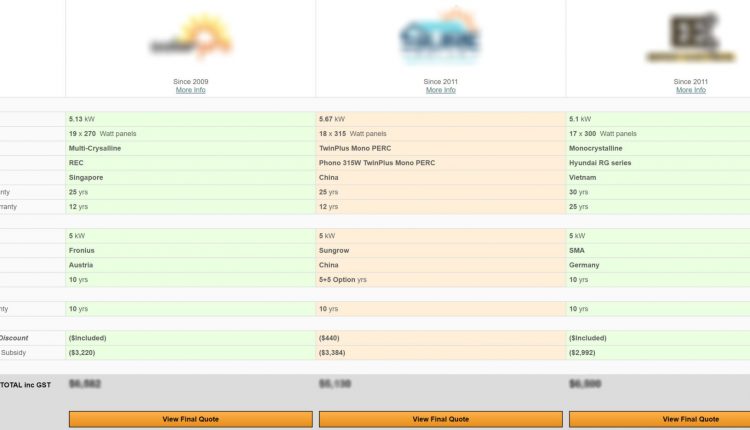
Task: Select the Multi-Crysalline panel type cell
Action: 190,148
